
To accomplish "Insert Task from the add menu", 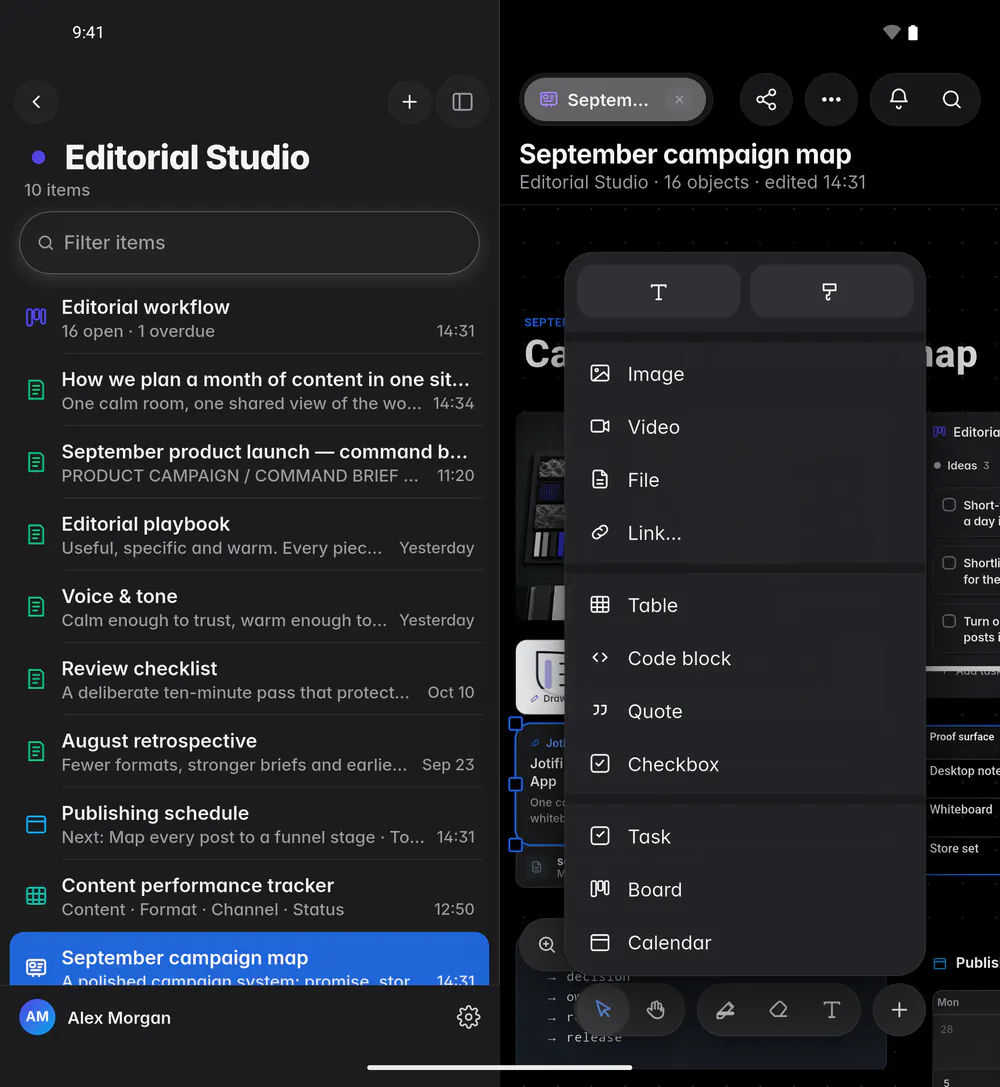I will [x=745, y=836].
